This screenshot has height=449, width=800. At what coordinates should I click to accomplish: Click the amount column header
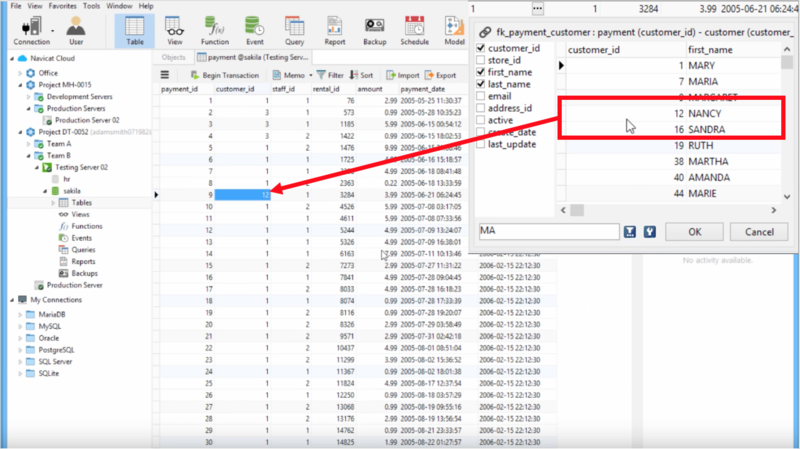point(377,89)
